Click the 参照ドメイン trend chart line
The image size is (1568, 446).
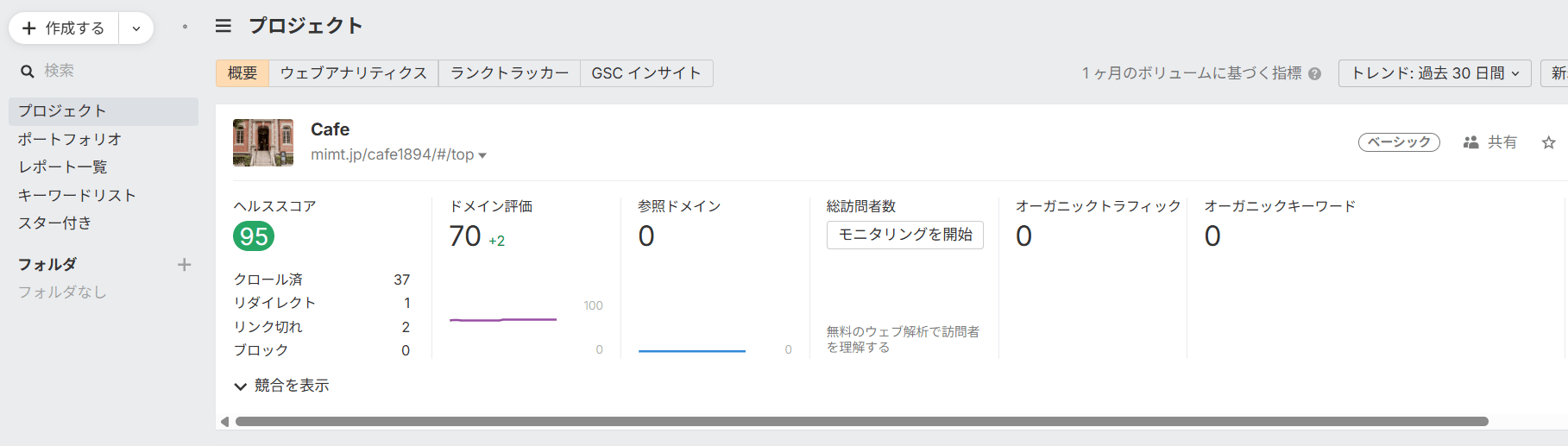692,351
